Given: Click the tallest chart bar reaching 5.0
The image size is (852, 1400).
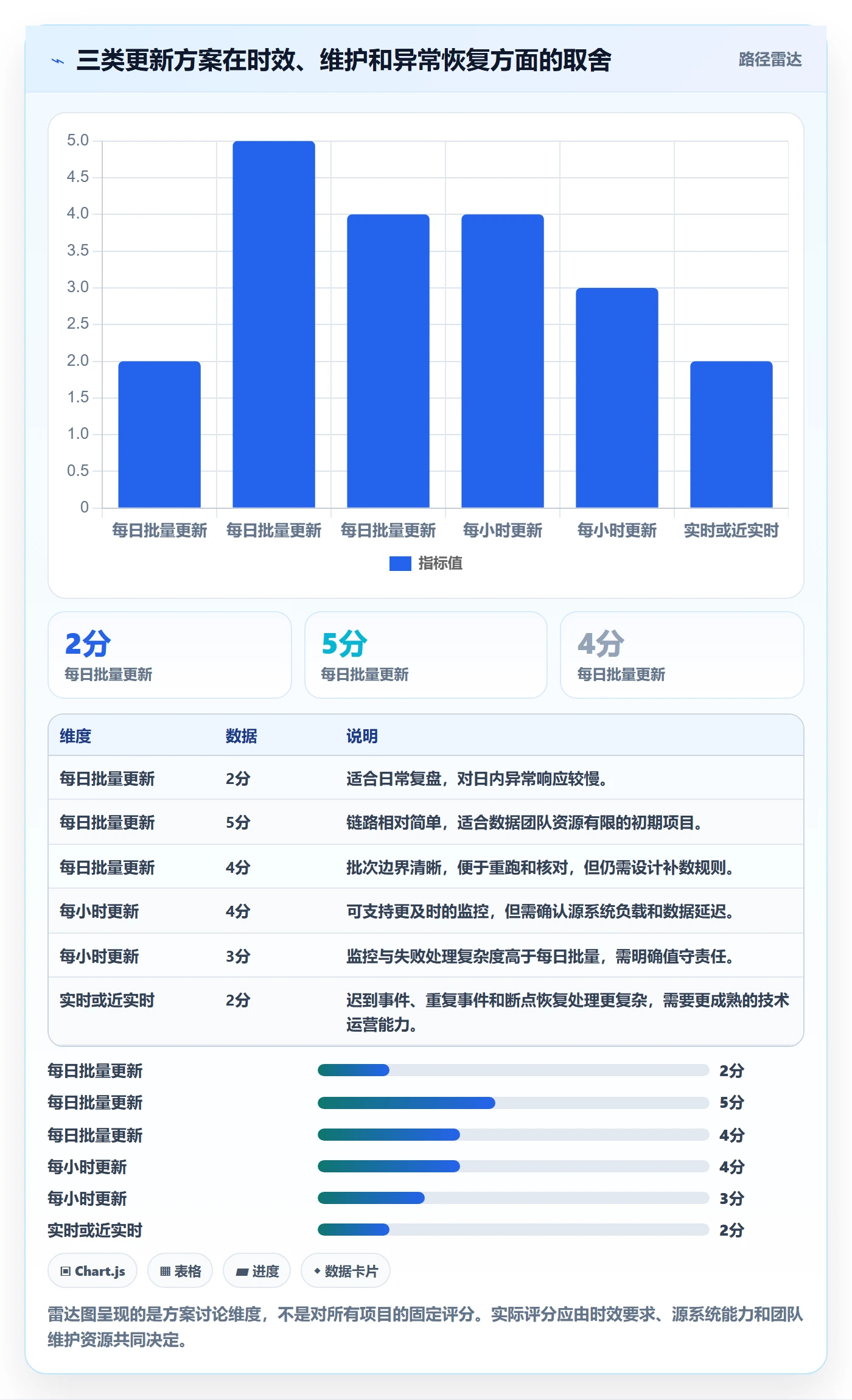Looking at the screenshot, I should [x=274, y=324].
